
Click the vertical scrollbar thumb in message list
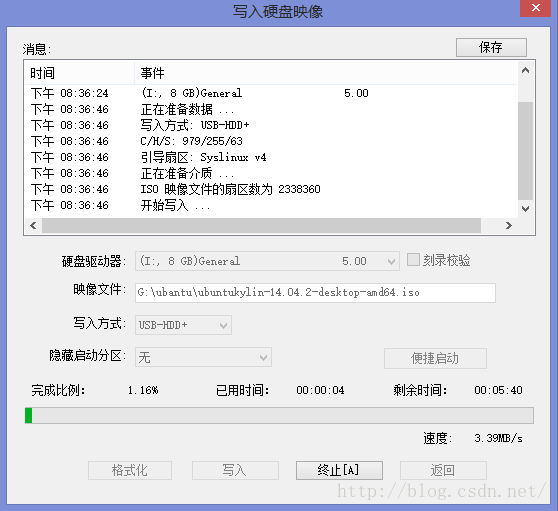[x=525, y=151]
